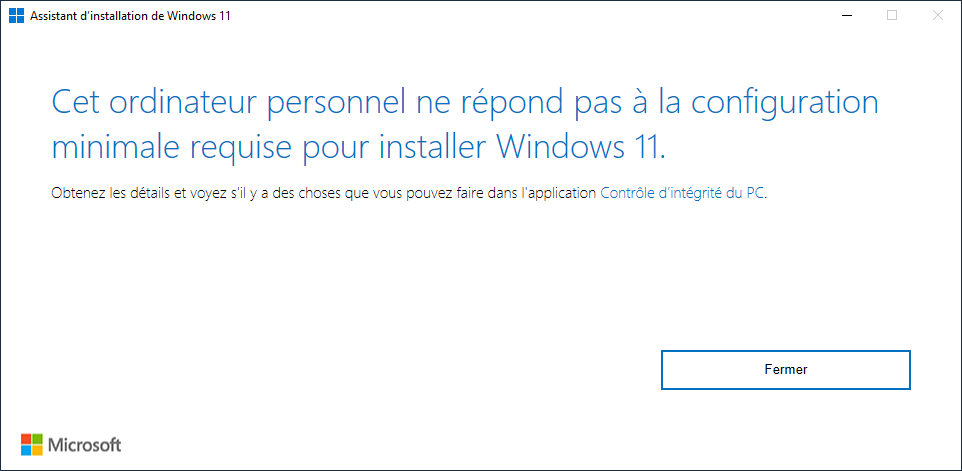962x471 pixels.
Task: Click the Windows logo icon in title bar
Action: [16, 16]
